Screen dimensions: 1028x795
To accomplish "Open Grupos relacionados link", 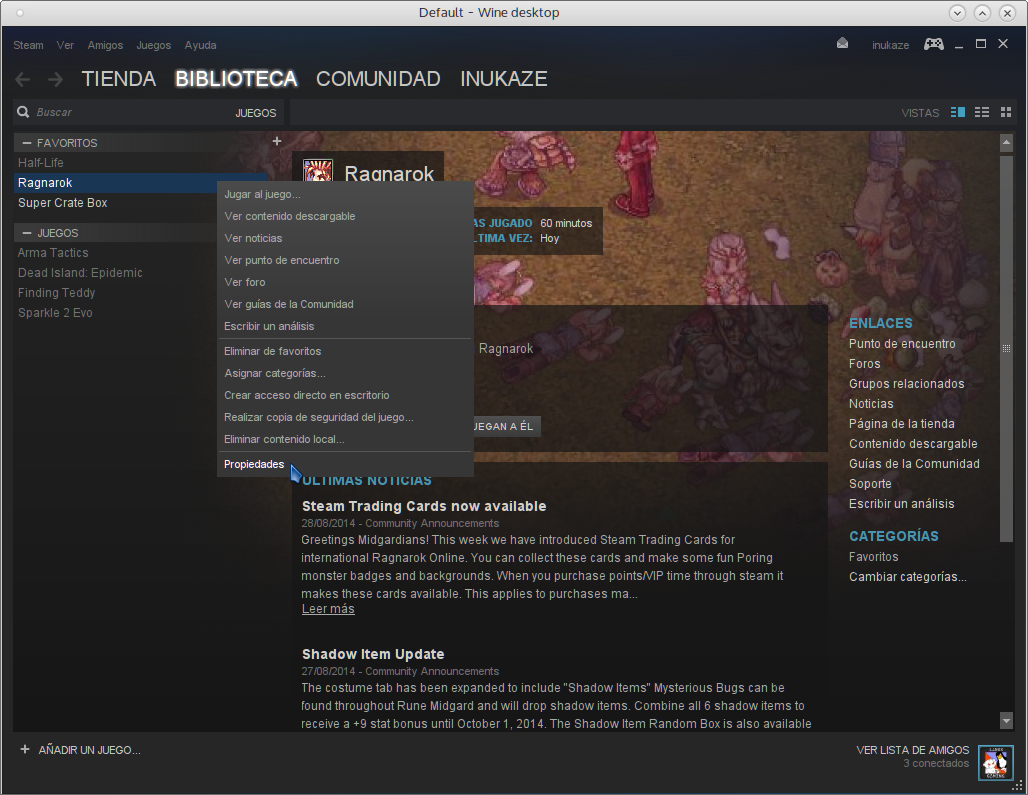I will click(907, 383).
